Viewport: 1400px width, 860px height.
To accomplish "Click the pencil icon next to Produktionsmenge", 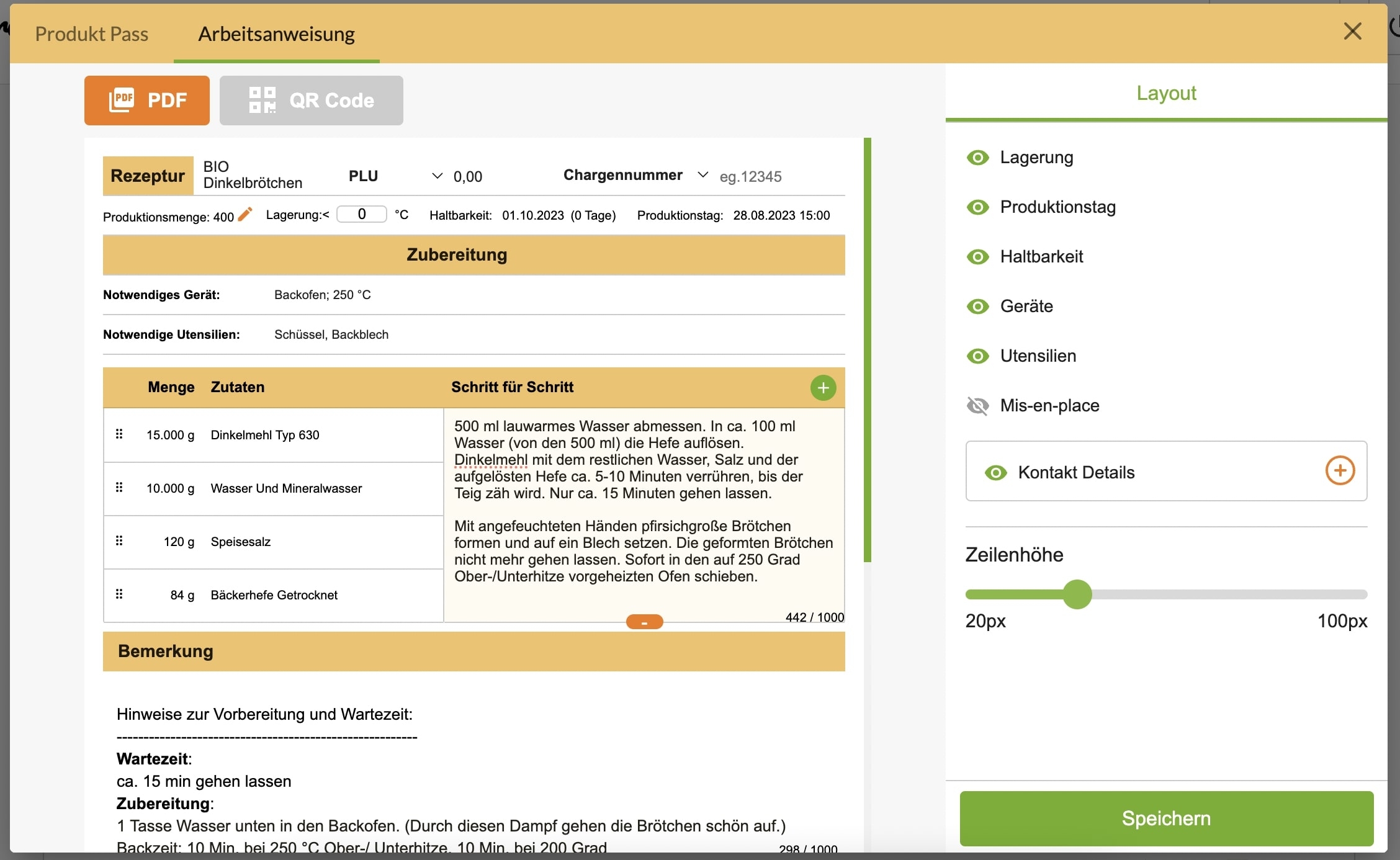I will coord(245,214).
